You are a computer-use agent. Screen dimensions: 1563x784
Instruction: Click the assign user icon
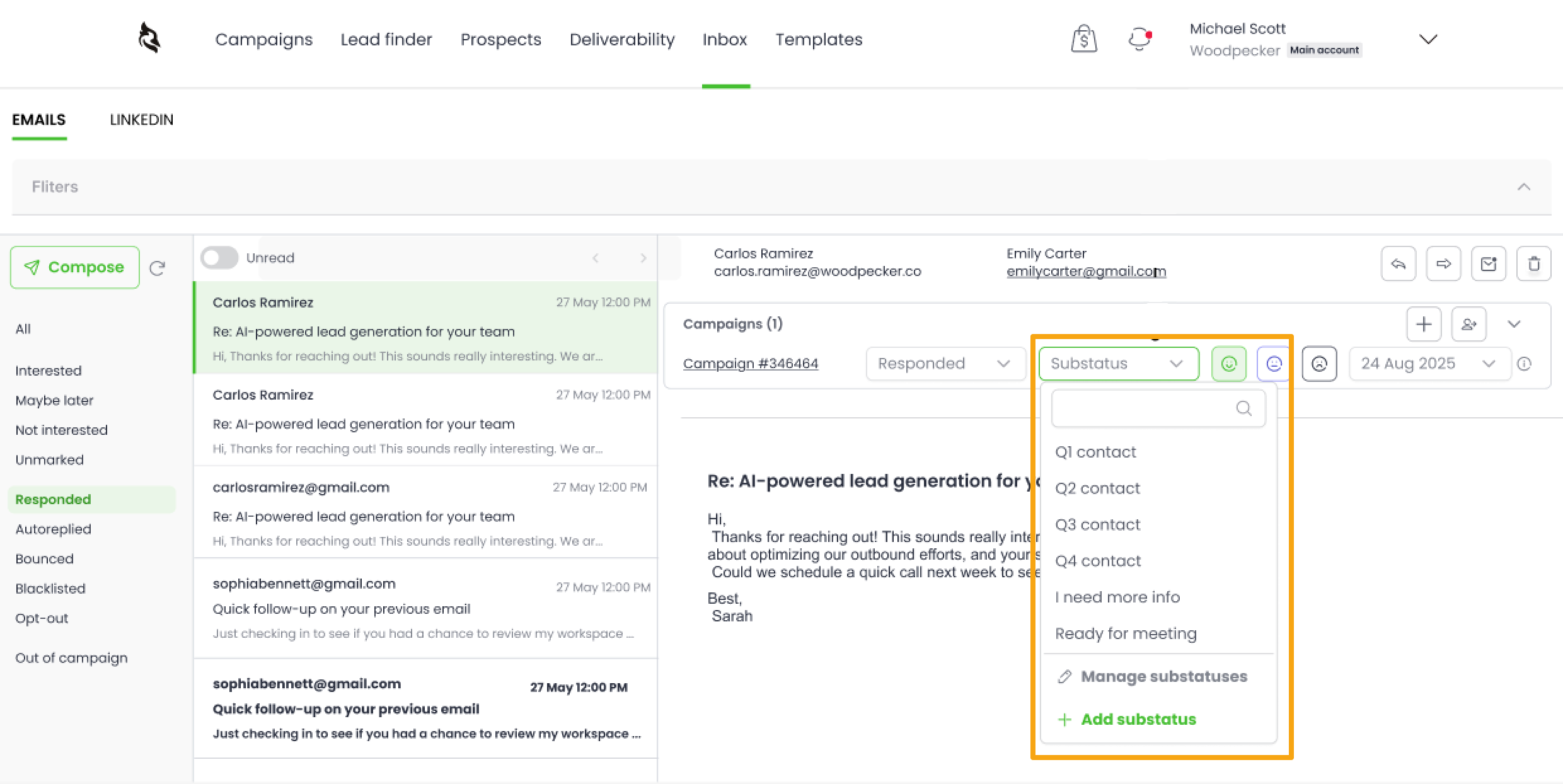[1468, 324]
